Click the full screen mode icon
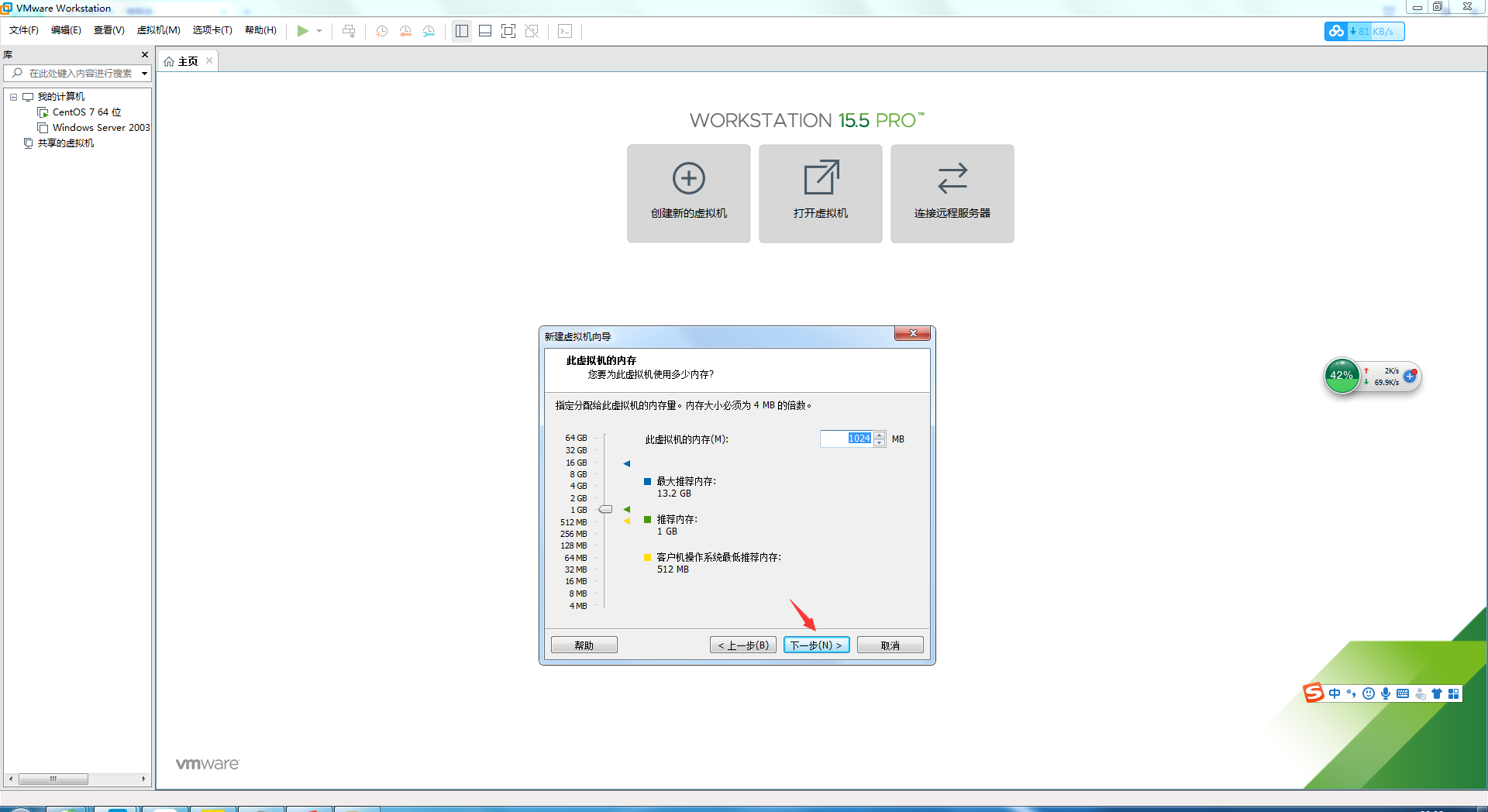This screenshot has height=812, width=1488. click(508, 31)
